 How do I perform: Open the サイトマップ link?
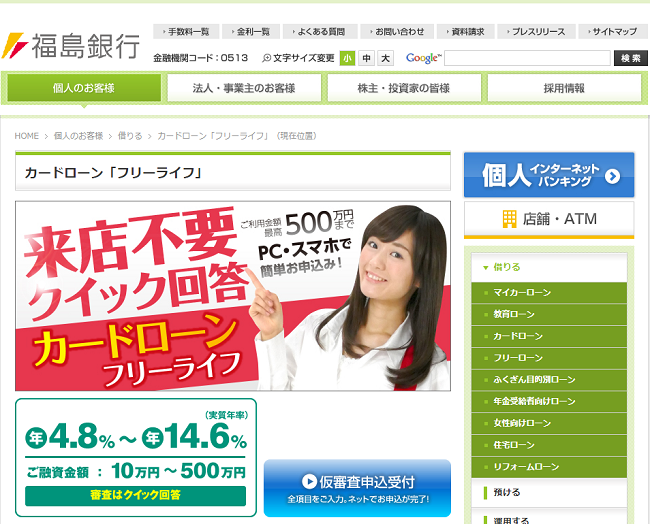pos(613,32)
